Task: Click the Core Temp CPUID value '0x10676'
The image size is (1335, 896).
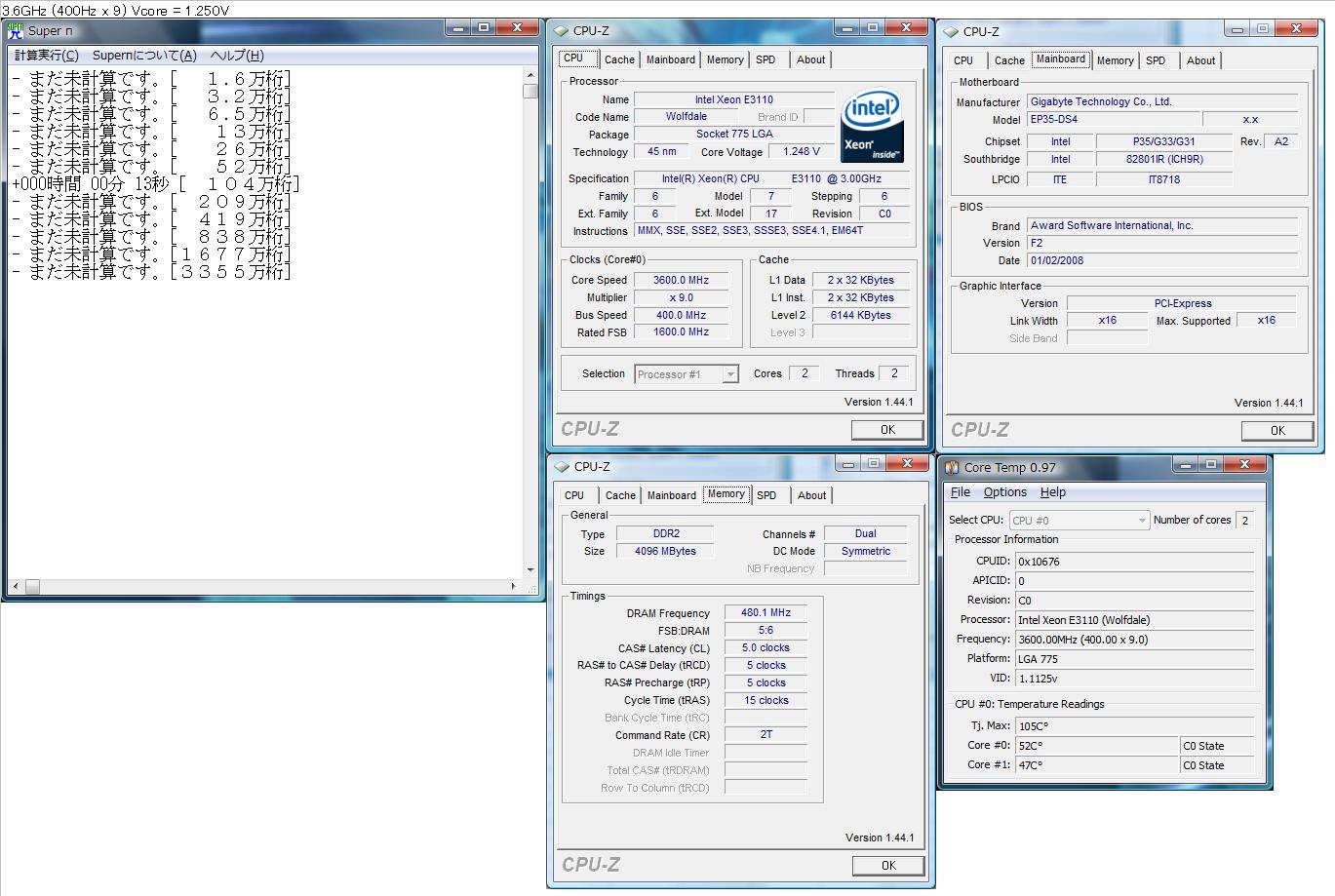Action: point(1135,562)
